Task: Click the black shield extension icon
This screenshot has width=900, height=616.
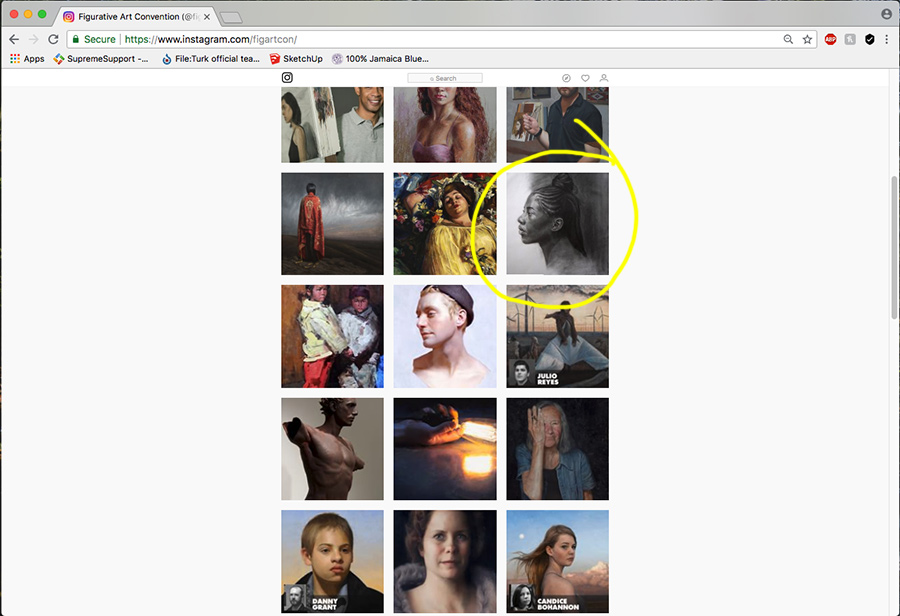Action: pos(870,39)
